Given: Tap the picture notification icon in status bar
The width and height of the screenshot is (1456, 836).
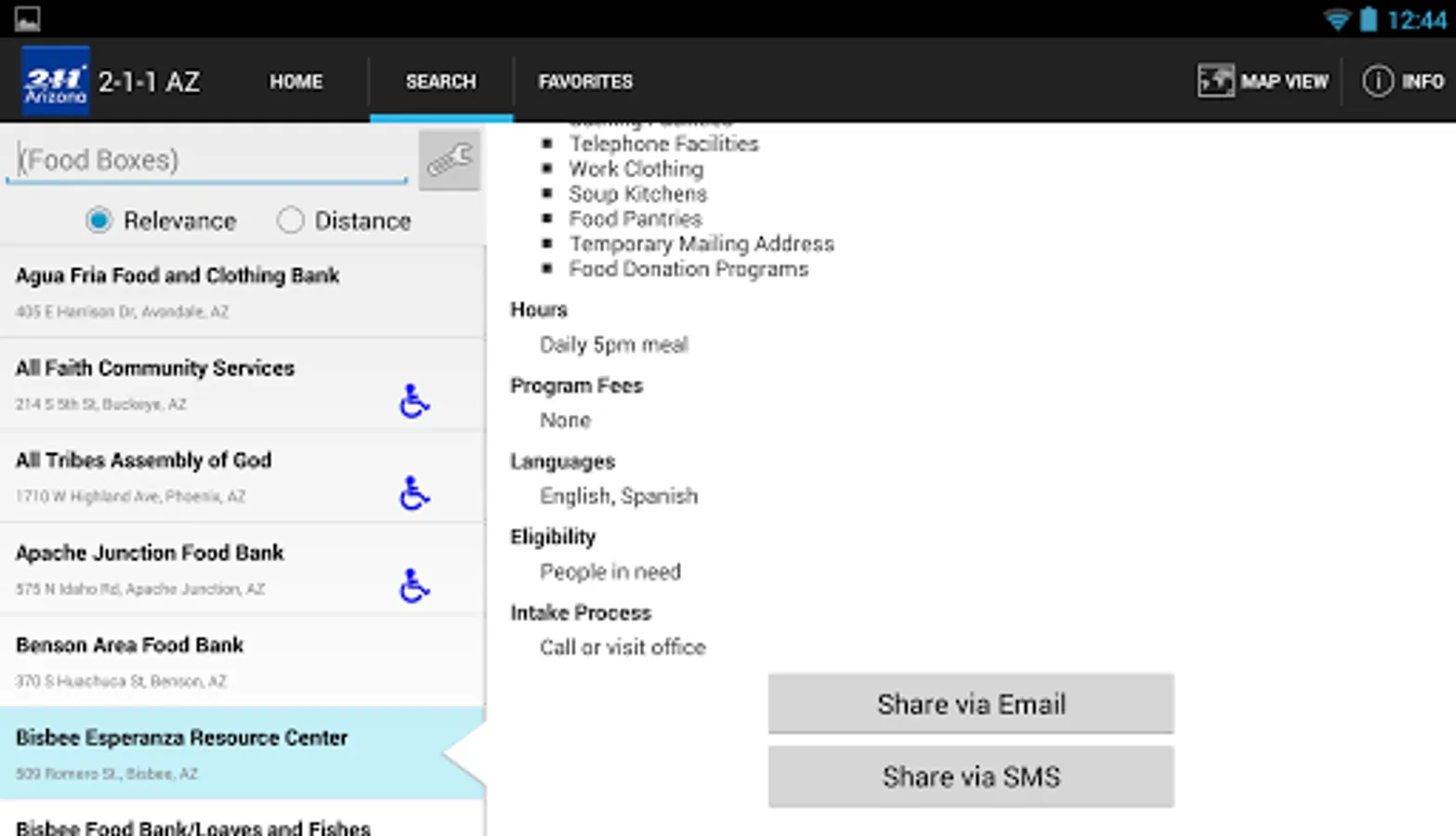Looking at the screenshot, I should click(x=28, y=19).
